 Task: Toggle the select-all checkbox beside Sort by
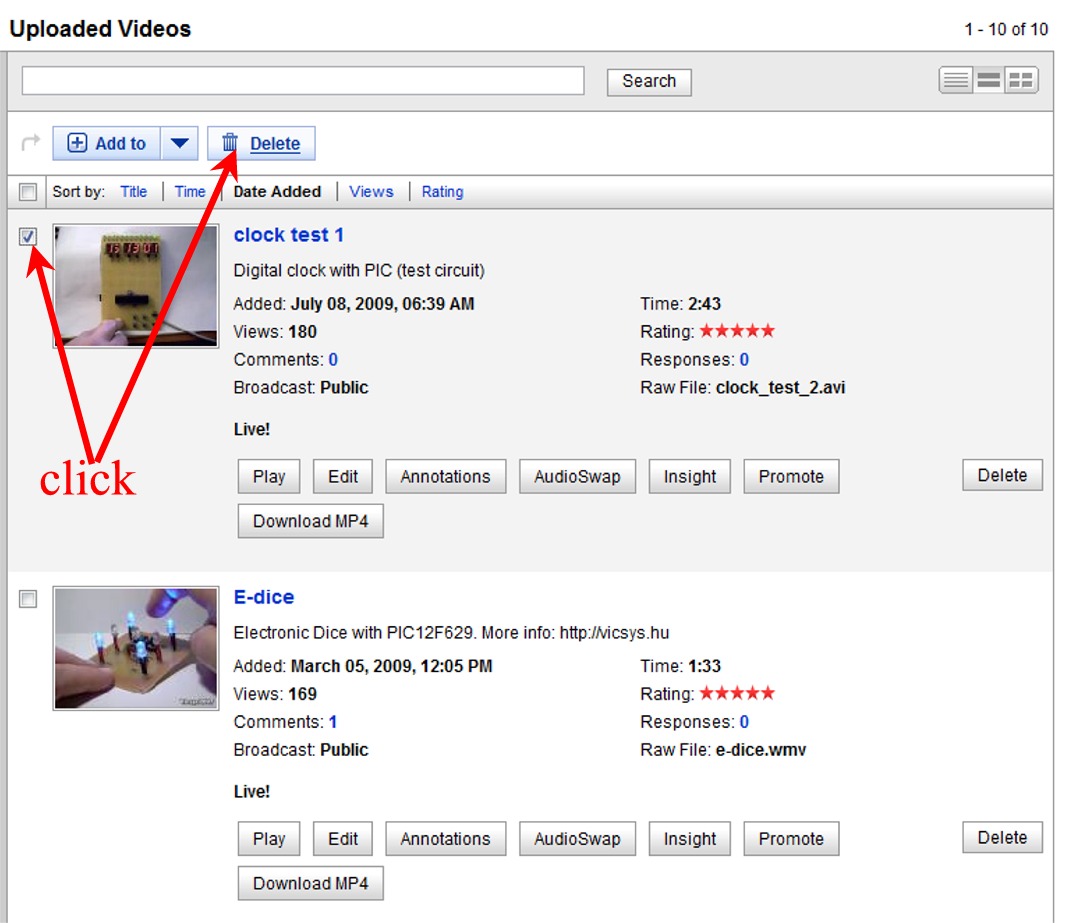click(28, 191)
